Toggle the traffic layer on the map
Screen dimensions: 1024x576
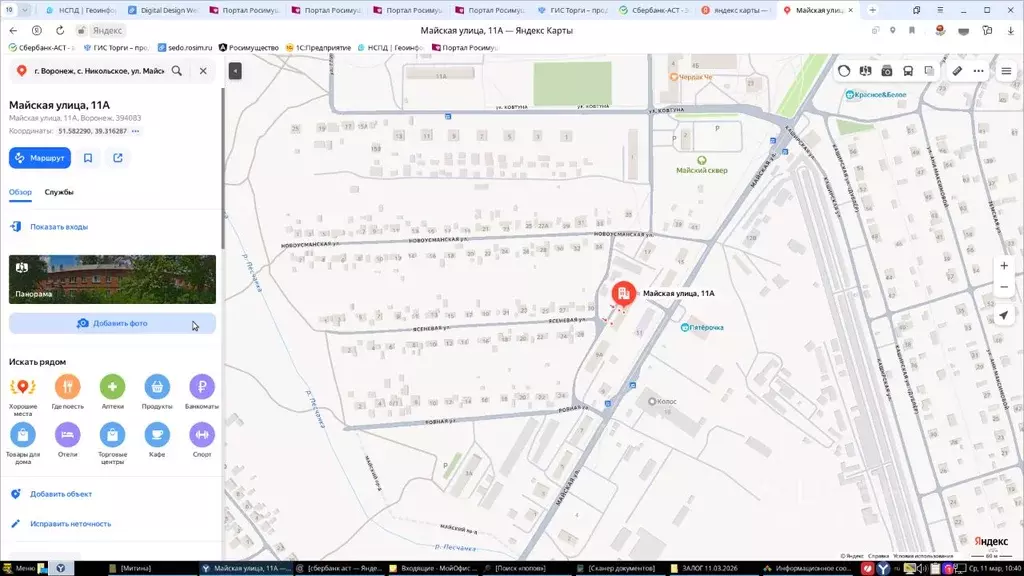coord(844,71)
